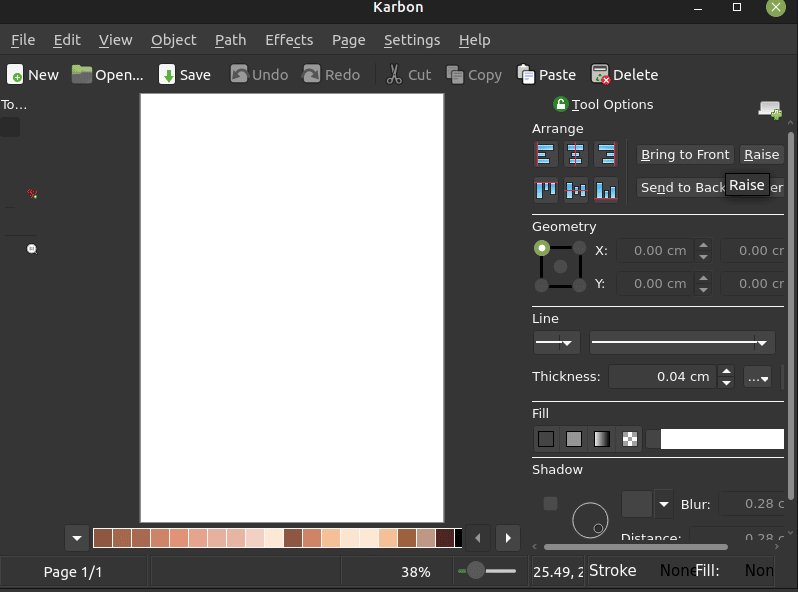Click the Tool Options lock icon

click(x=560, y=104)
